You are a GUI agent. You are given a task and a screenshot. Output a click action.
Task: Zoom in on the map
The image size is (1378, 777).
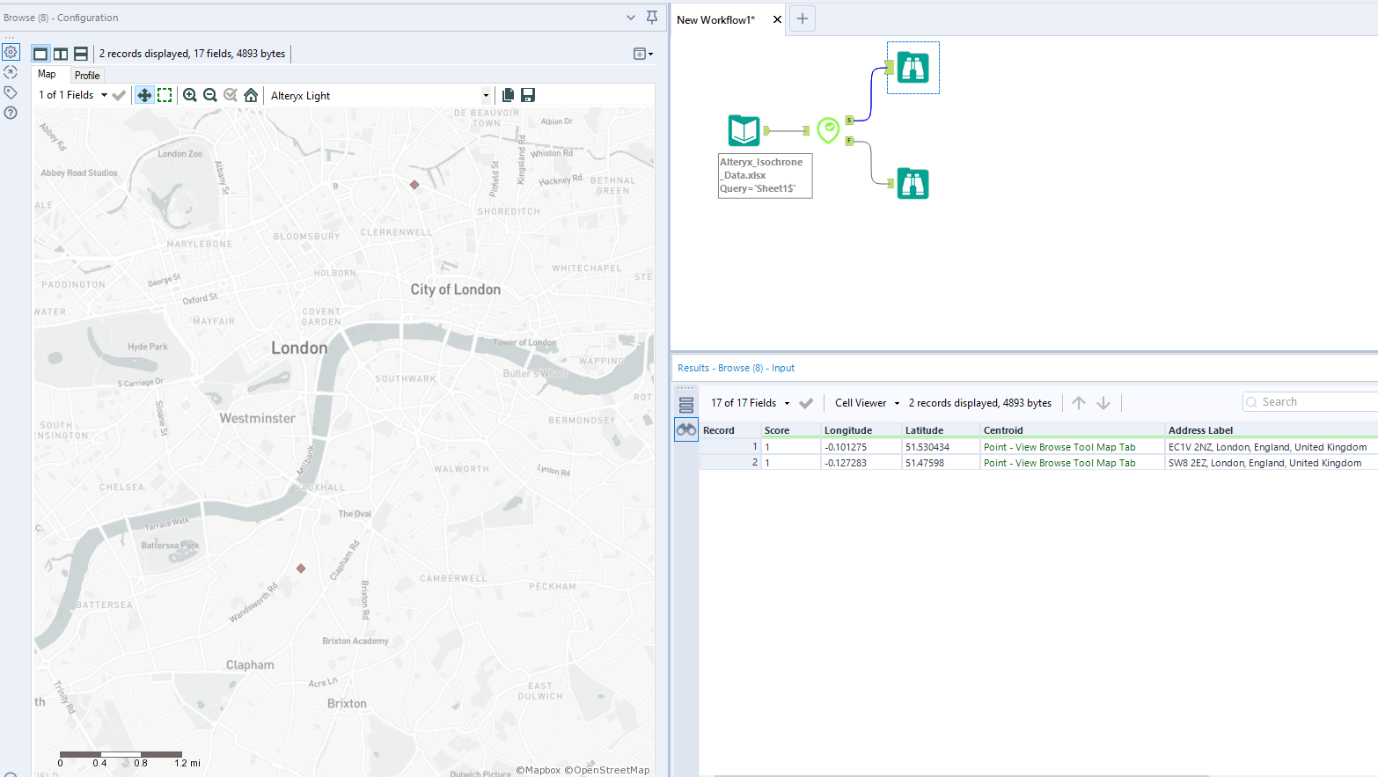click(x=190, y=94)
